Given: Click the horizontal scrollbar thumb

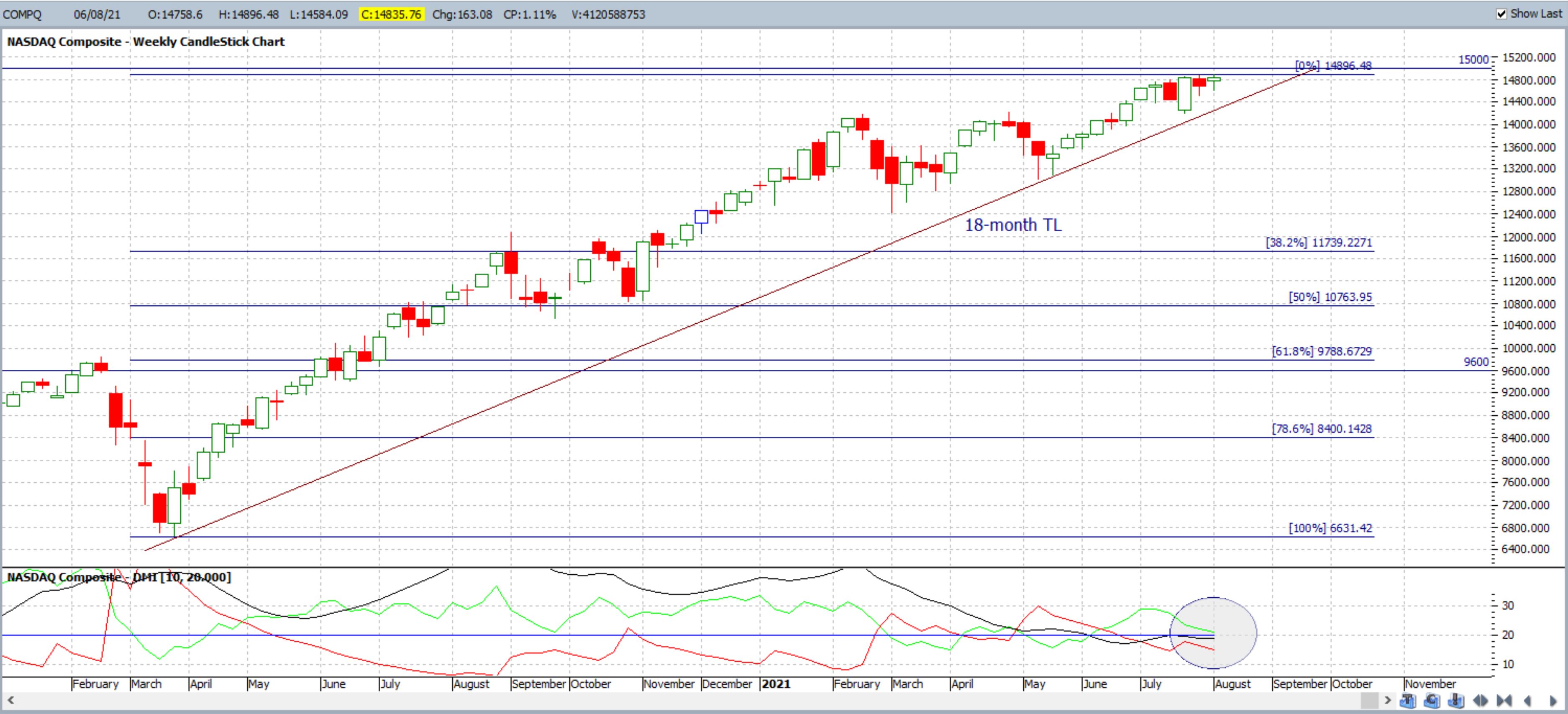Looking at the screenshot, I should 1370,701.
